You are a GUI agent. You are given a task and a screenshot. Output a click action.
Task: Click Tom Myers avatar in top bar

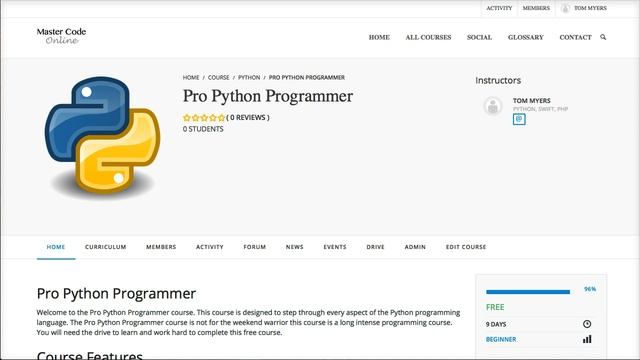click(565, 8)
